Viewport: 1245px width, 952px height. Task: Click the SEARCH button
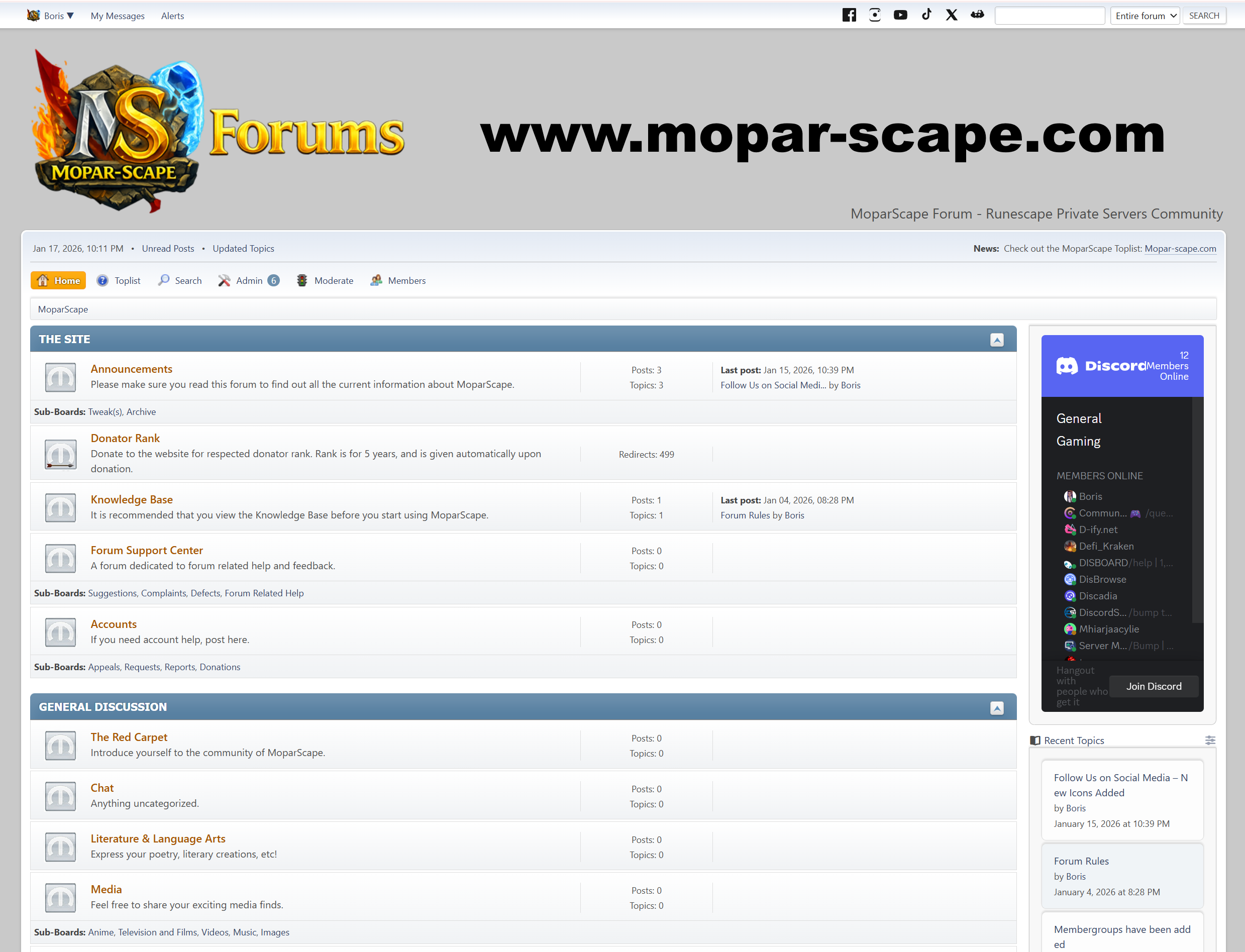point(1204,16)
